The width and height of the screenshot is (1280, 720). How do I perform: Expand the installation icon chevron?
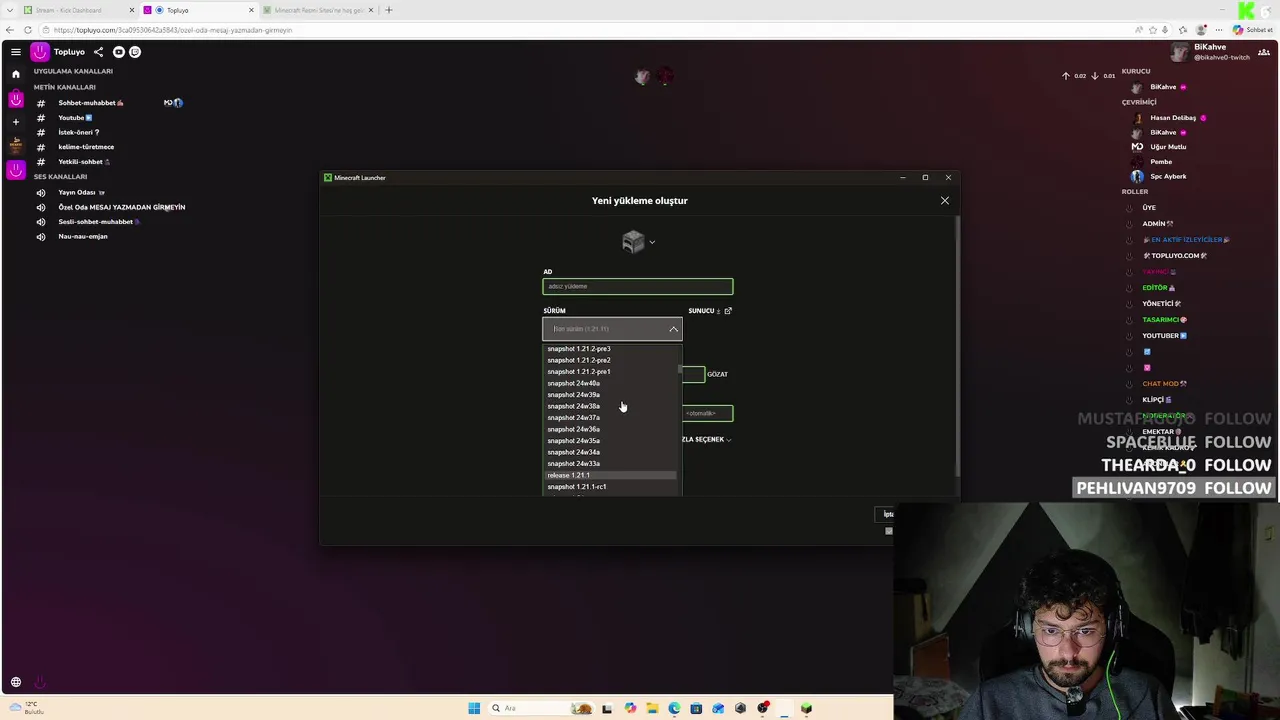652,241
